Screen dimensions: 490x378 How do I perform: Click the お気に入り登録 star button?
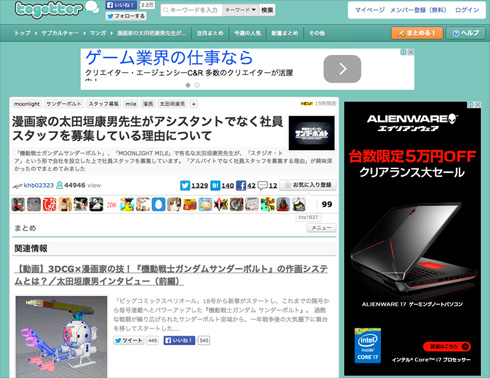click(x=308, y=185)
